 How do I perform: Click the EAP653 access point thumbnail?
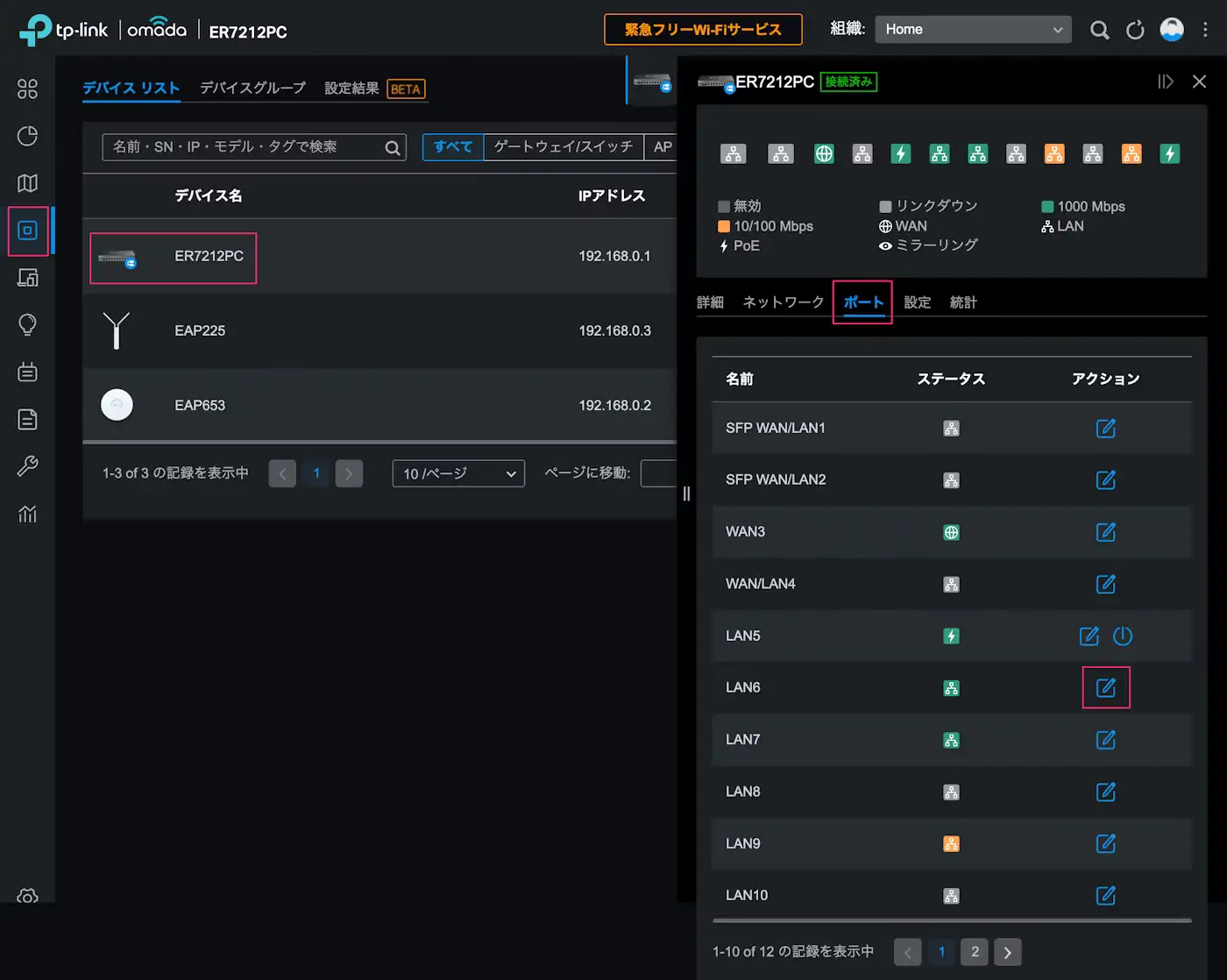click(x=117, y=405)
